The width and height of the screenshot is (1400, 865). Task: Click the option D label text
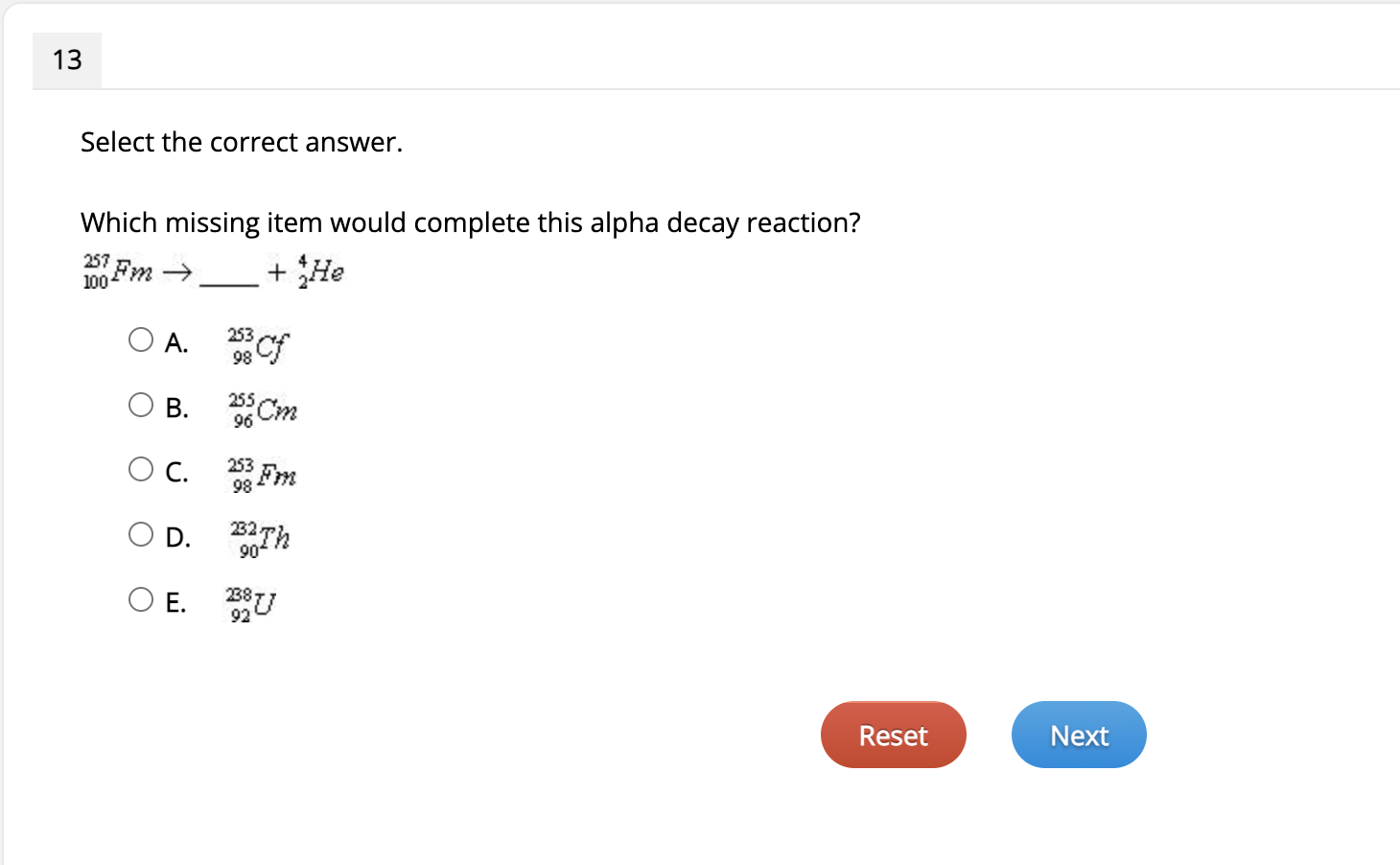(x=178, y=537)
